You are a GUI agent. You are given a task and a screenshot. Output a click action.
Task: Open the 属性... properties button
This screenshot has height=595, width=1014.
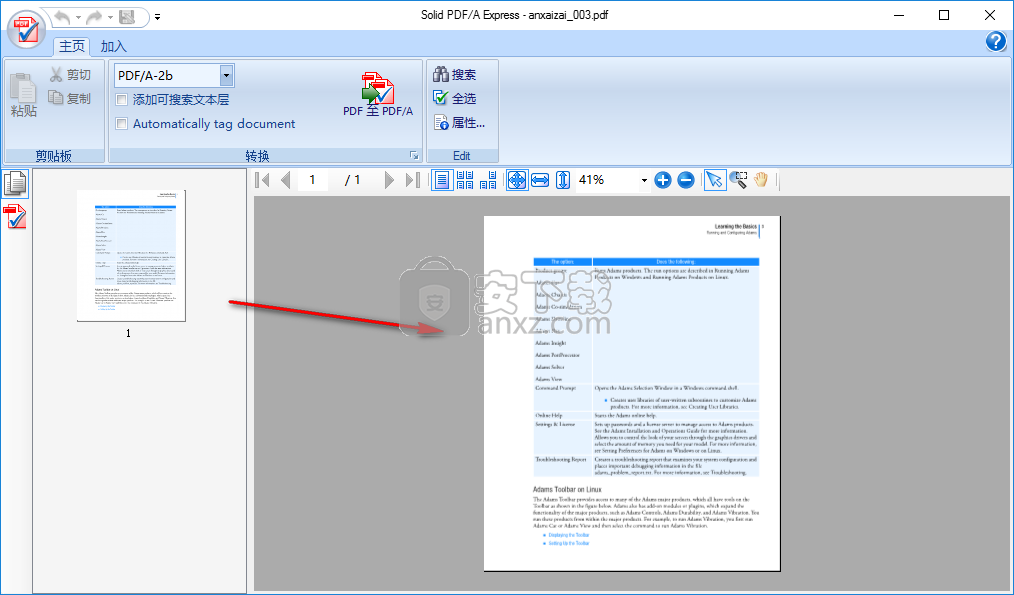pos(459,122)
